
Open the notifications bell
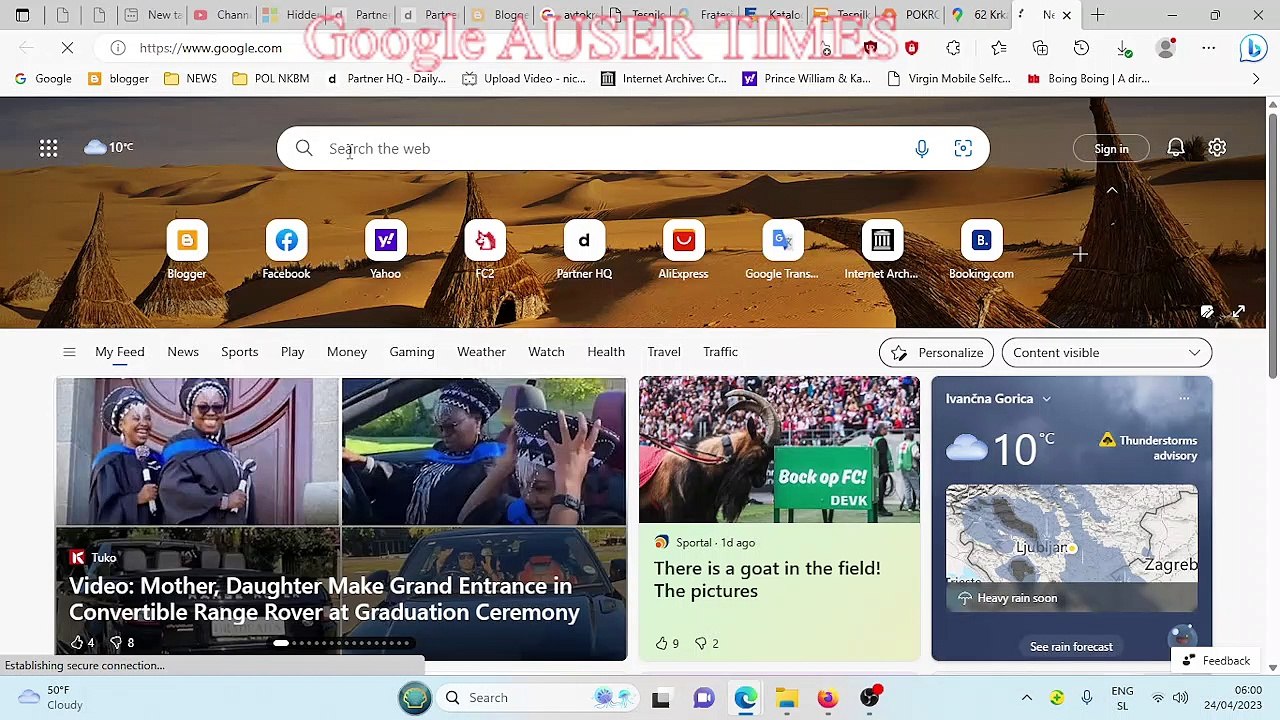(1176, 148)
